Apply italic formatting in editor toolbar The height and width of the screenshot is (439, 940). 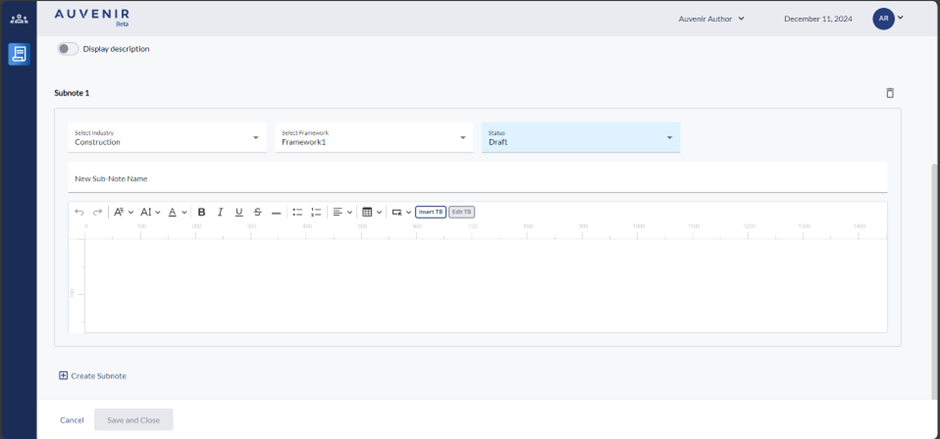220,212
